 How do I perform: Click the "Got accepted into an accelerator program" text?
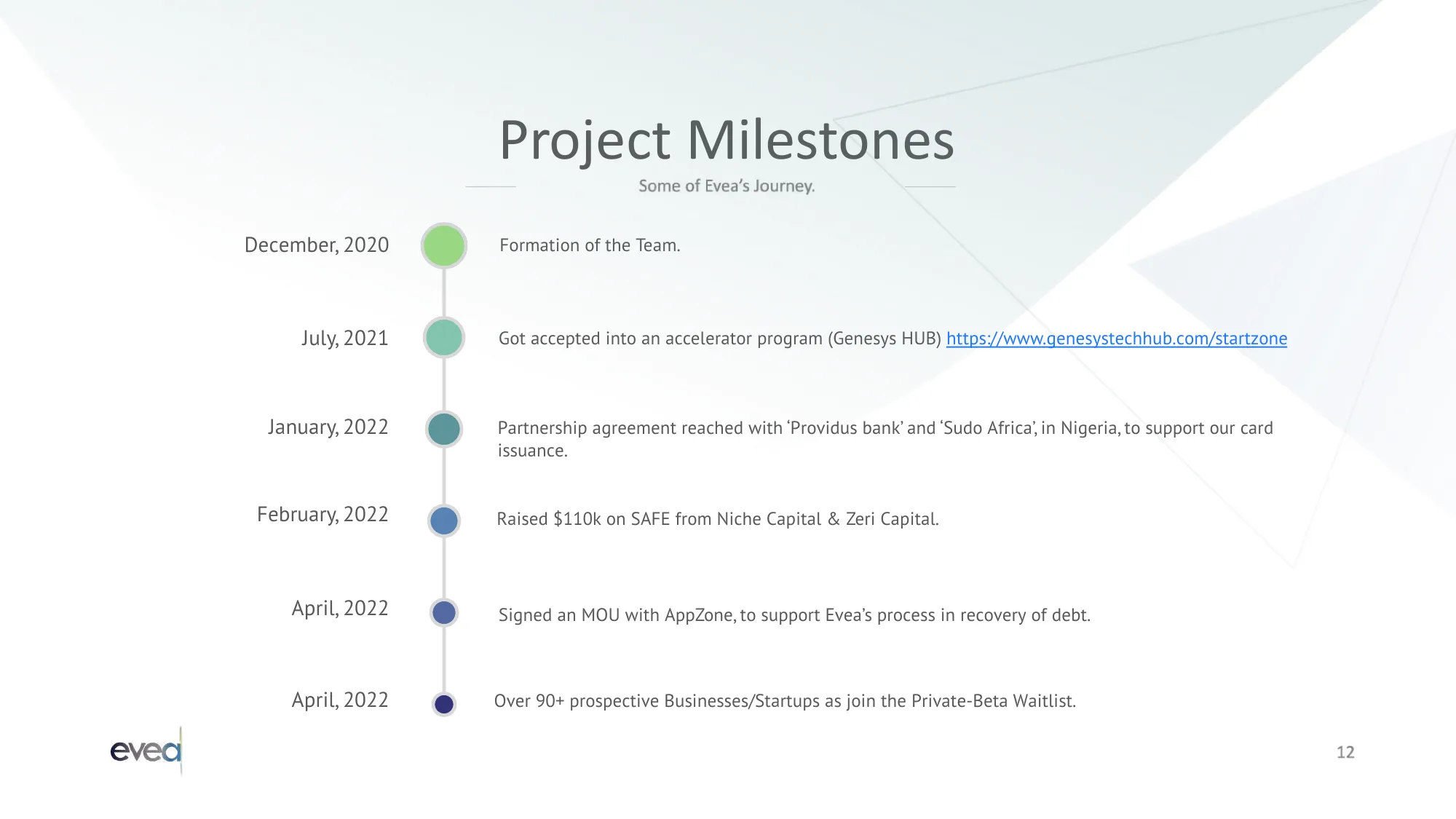click(719, 339)
